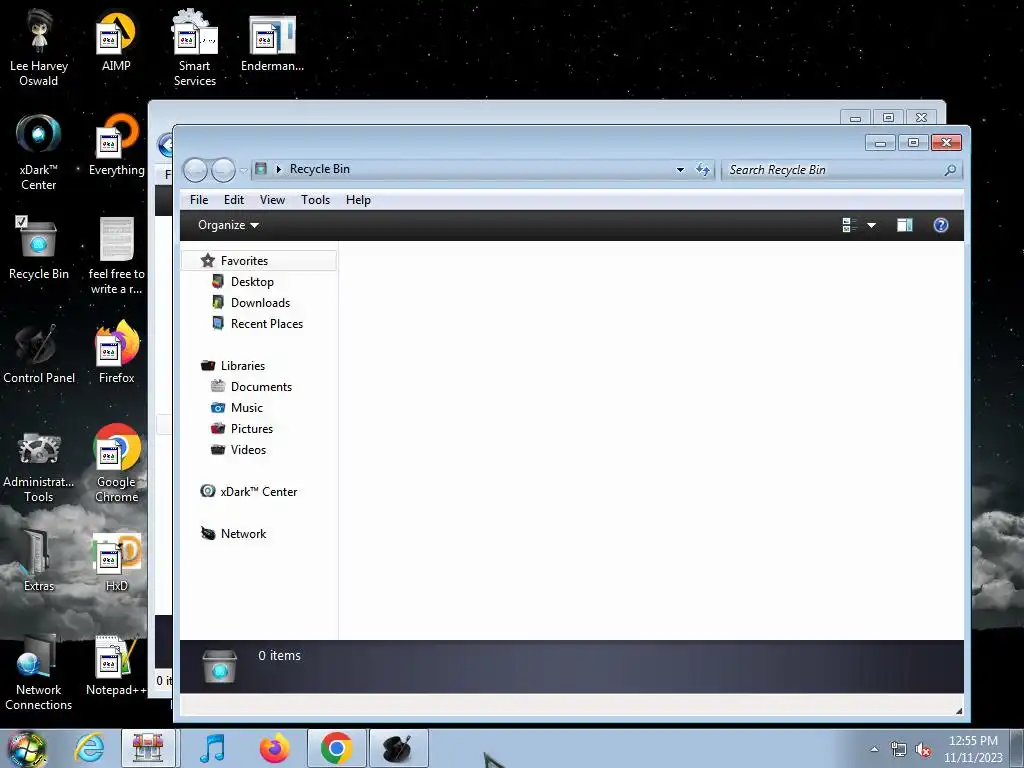Open the Help question mark icon
Screen dimensions: 1024x768
click(940, 225)
